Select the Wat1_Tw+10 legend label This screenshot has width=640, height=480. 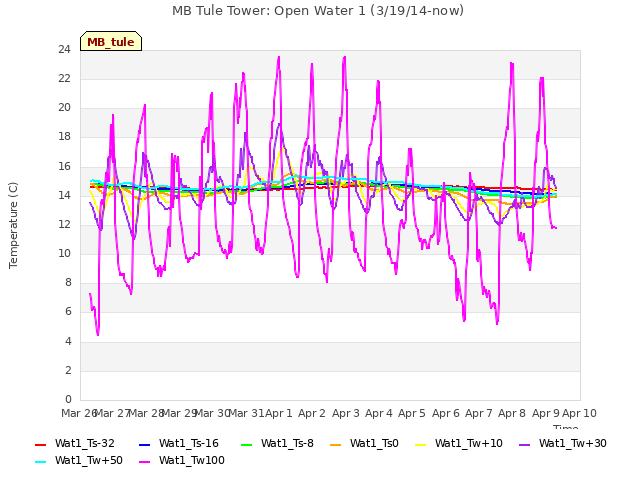click(x=469, y=444)
